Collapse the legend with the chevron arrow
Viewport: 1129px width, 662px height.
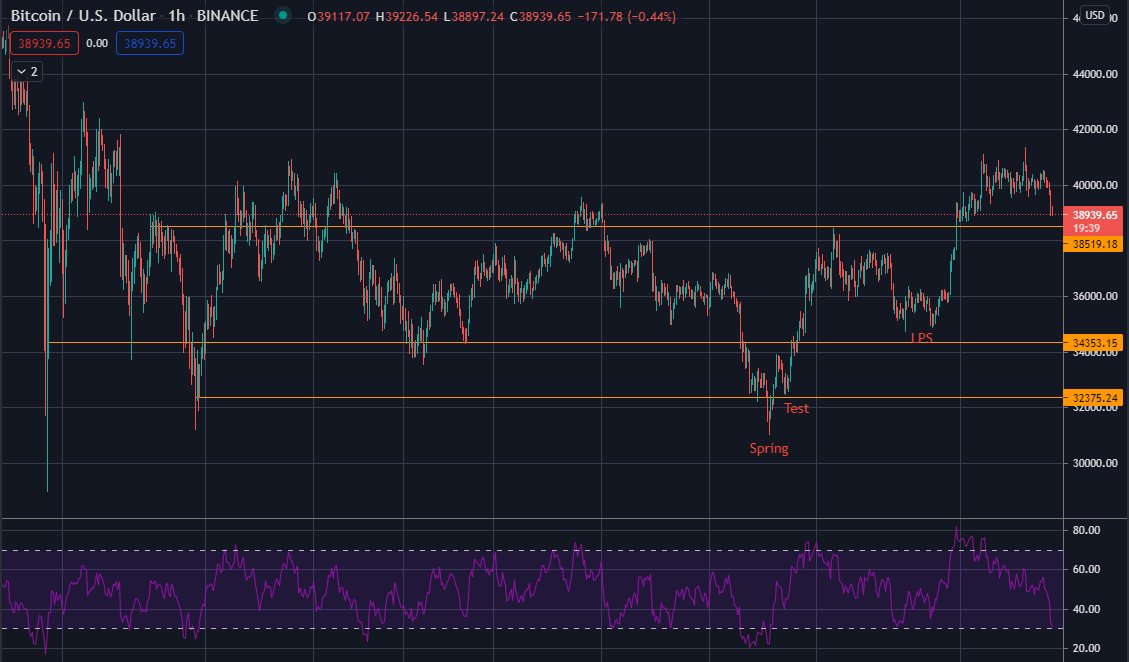pyautogui.click(x=22, y=71)
